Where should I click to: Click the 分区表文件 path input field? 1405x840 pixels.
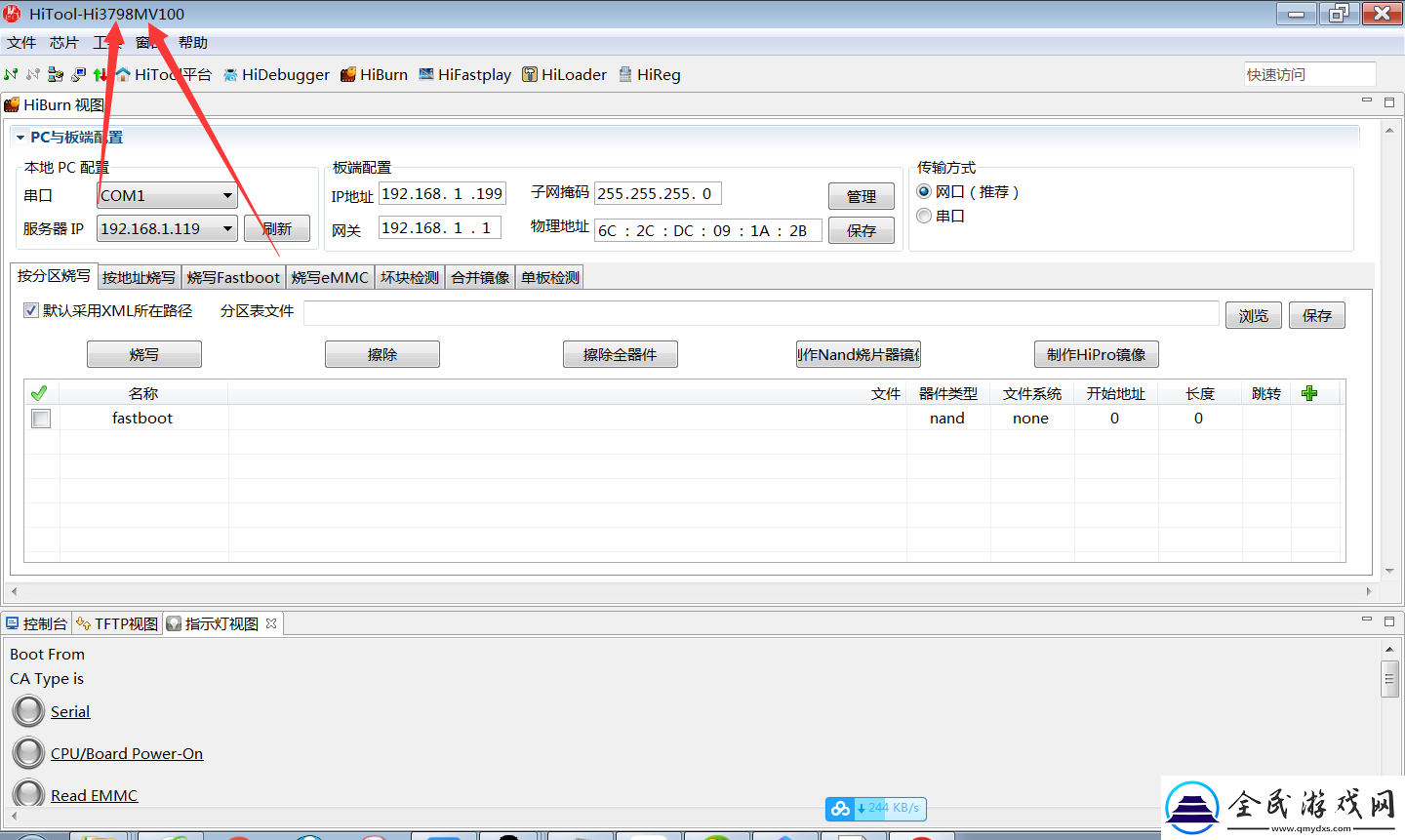pyautogui.click(x=761, y=313)
